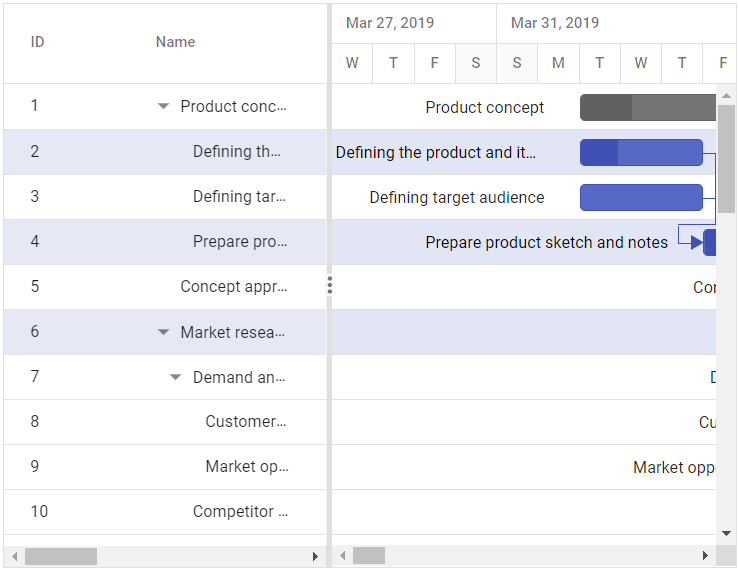Click left arrow of grid horizontal scrollbar

coord(14,556)
